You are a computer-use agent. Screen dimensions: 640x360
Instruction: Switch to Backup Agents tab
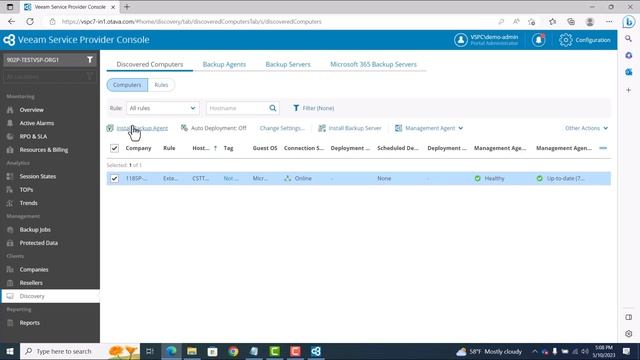(x=224, y=64)
